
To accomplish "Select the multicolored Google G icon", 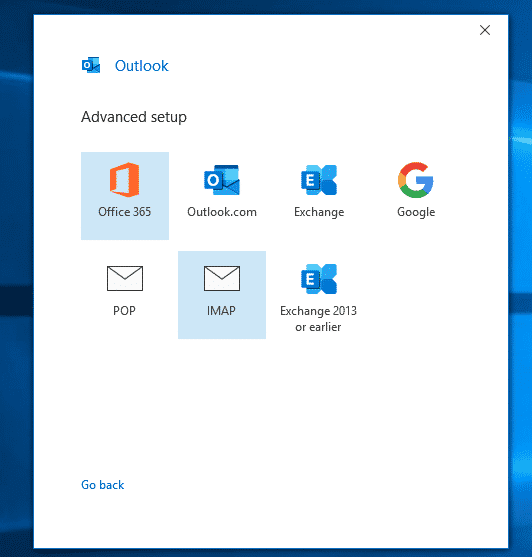I will point(416,180).
